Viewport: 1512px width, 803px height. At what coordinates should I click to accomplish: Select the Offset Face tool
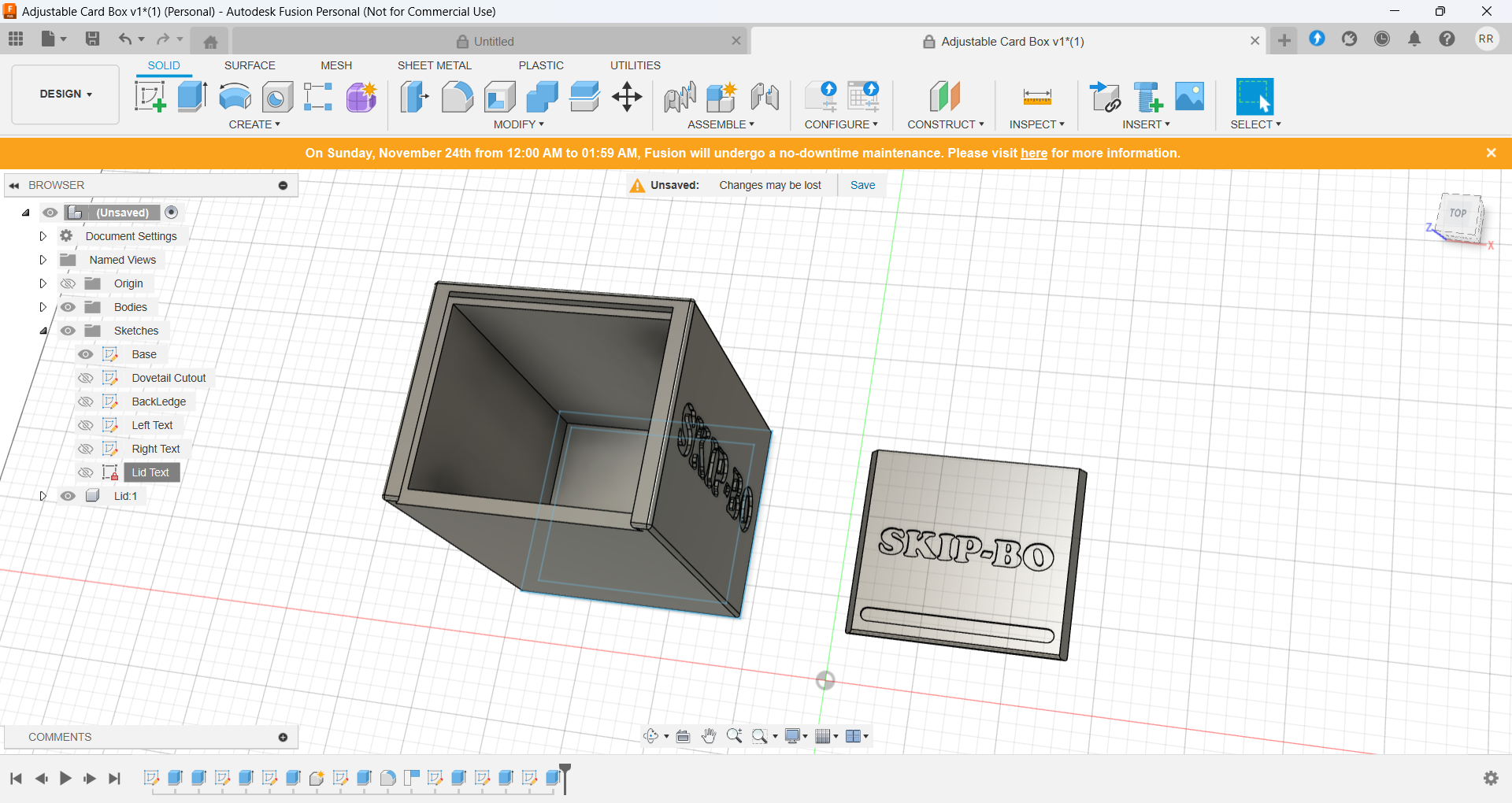584,97
